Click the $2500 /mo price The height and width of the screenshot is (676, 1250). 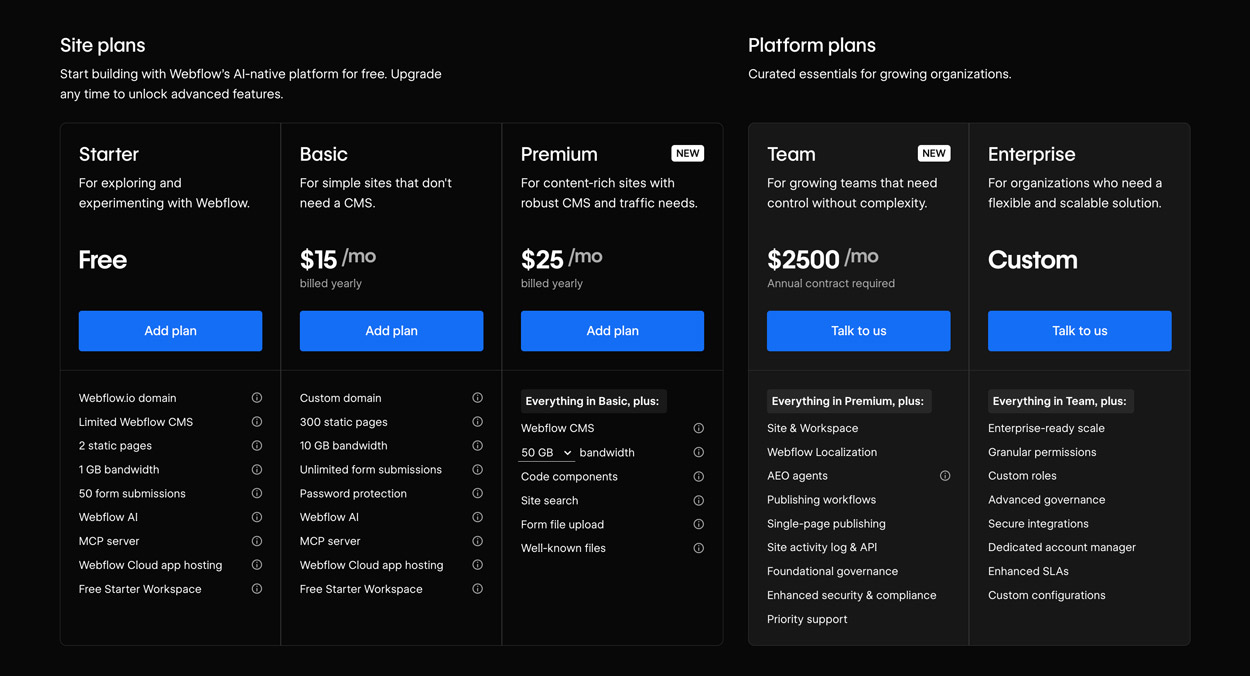[823, 258]
